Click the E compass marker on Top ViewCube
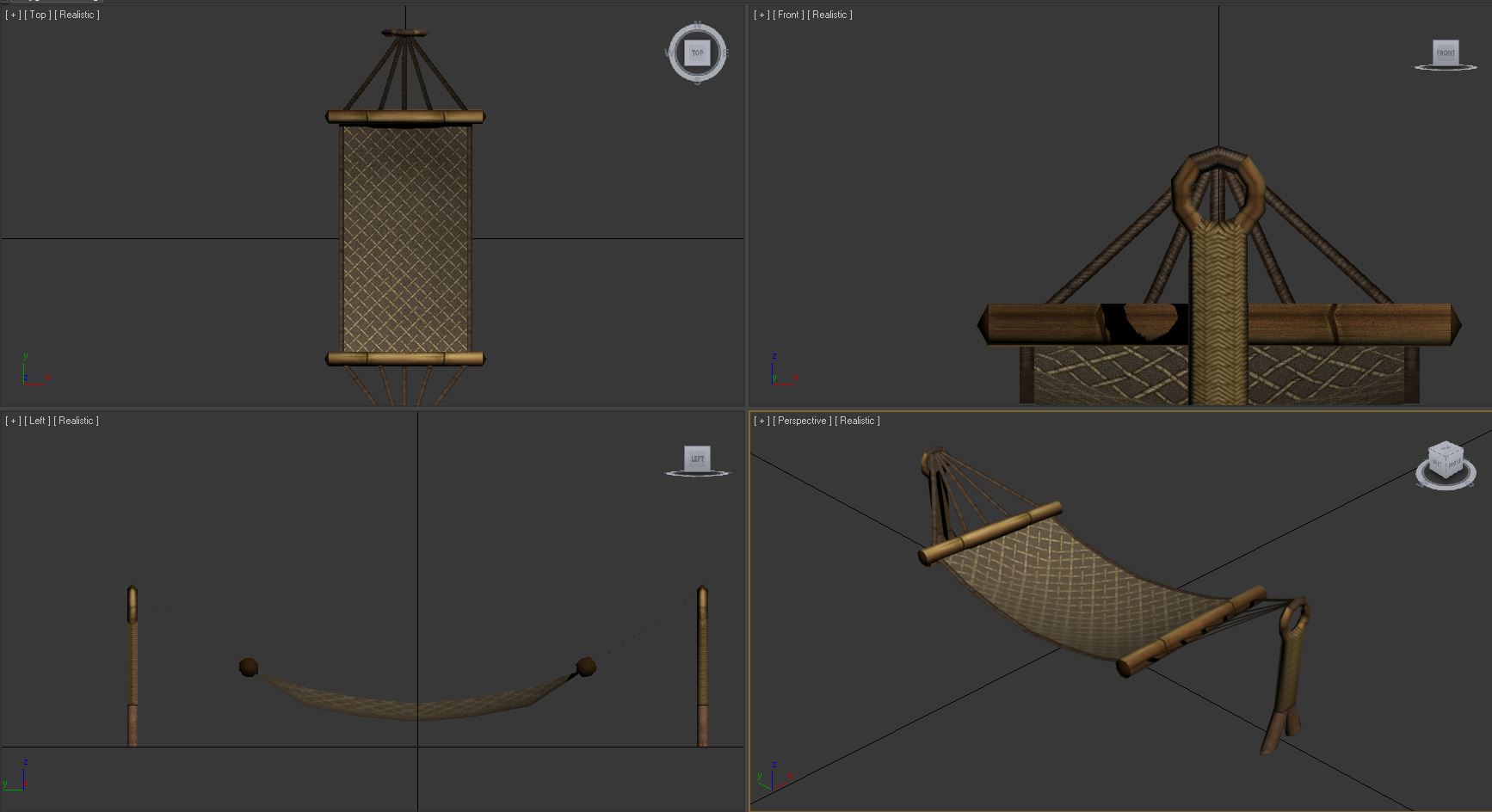This screenshot has height=812, width=1492. point(725,52)
